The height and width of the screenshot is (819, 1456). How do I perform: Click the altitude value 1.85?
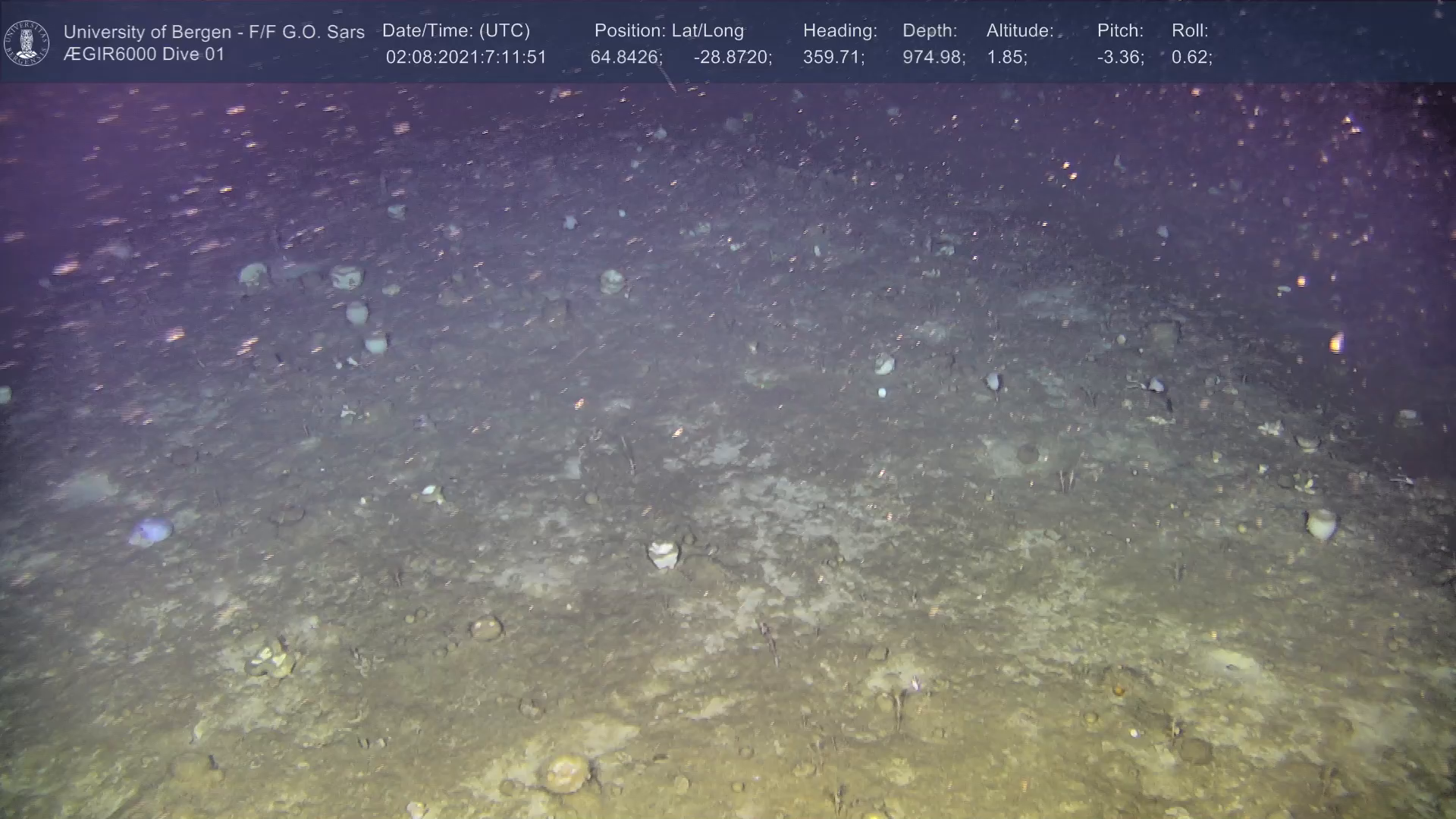(1006, 58)
